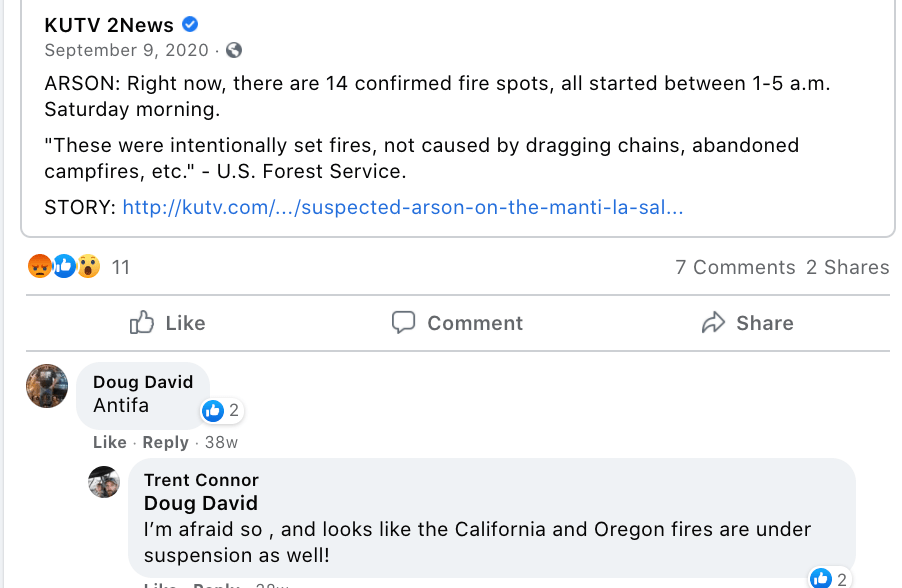Reply to Doug David's comment

(x=165, y=442)
